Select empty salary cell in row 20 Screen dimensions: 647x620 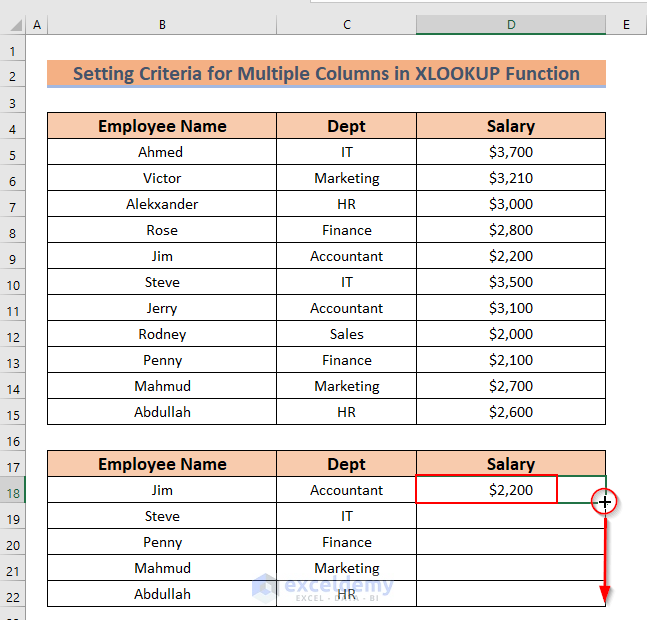point(511,542)
